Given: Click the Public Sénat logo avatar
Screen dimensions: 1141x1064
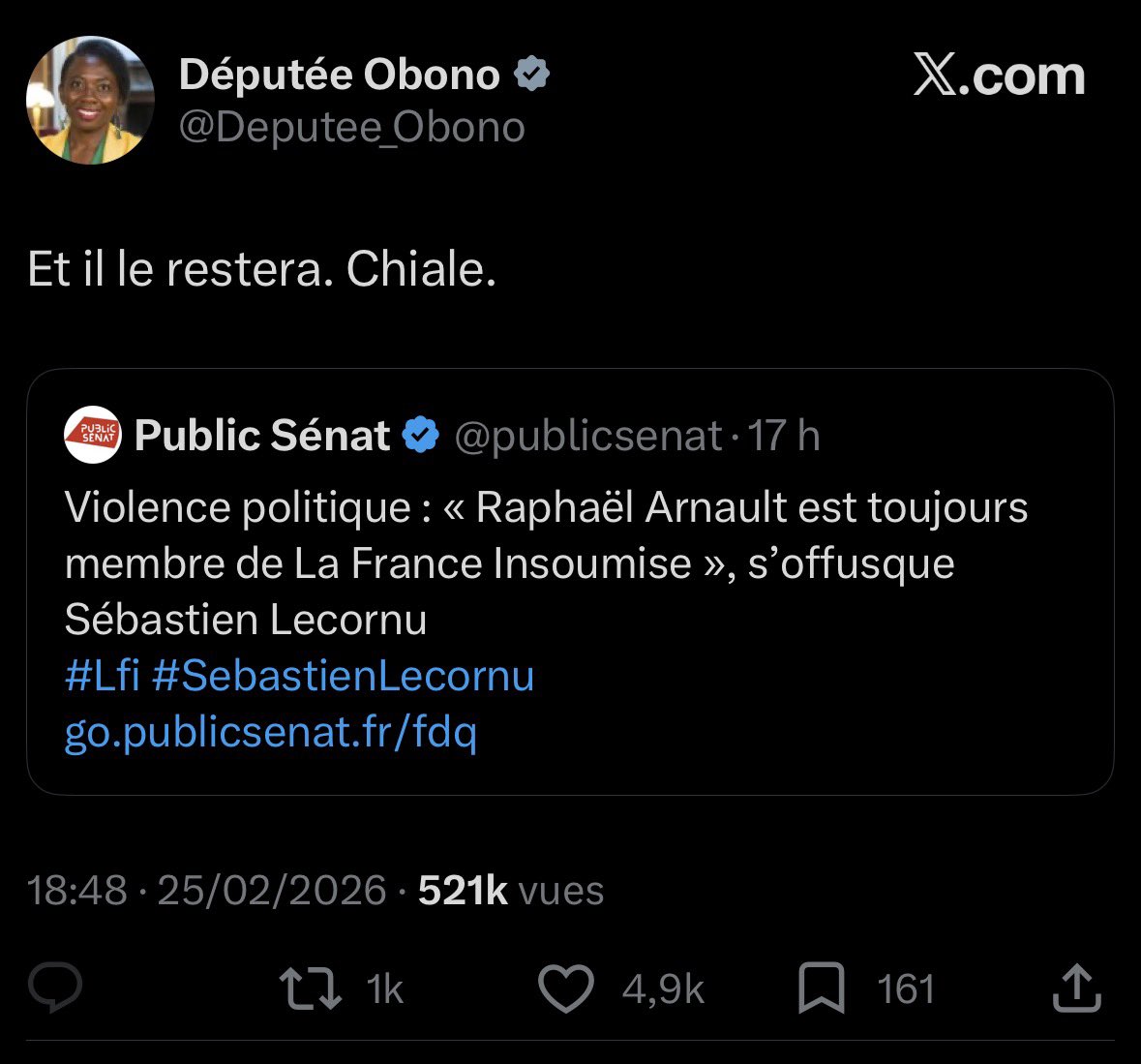Looking at the screenshot, I should coord(93,436).
